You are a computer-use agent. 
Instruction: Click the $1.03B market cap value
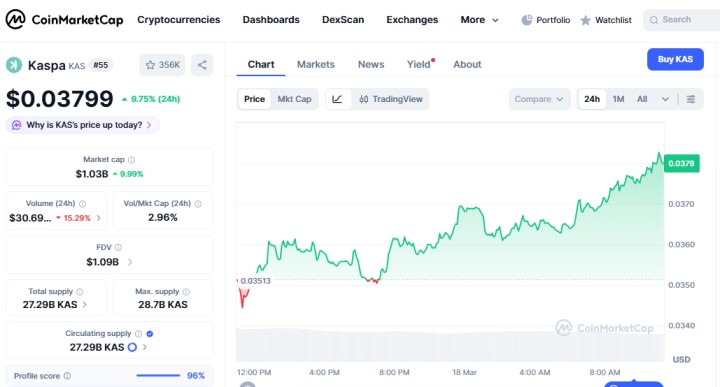(92, 174)
